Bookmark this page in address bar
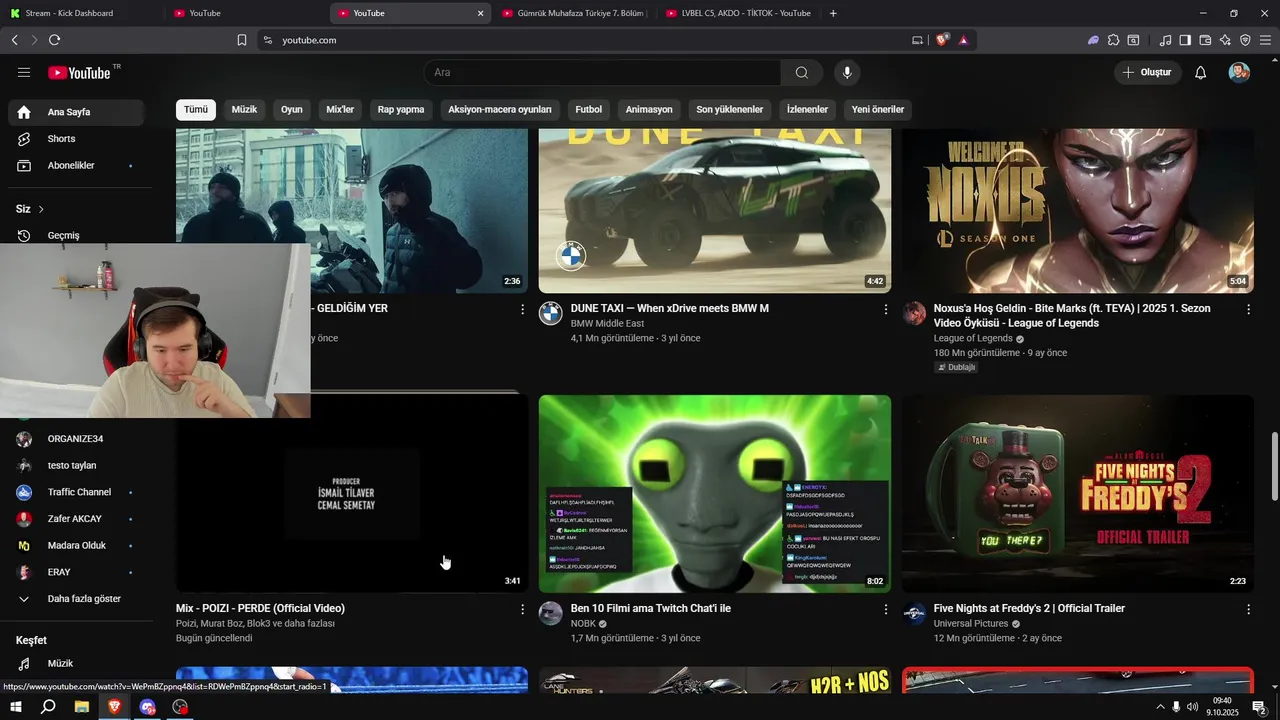1280x720 pixels. [242, 40]
